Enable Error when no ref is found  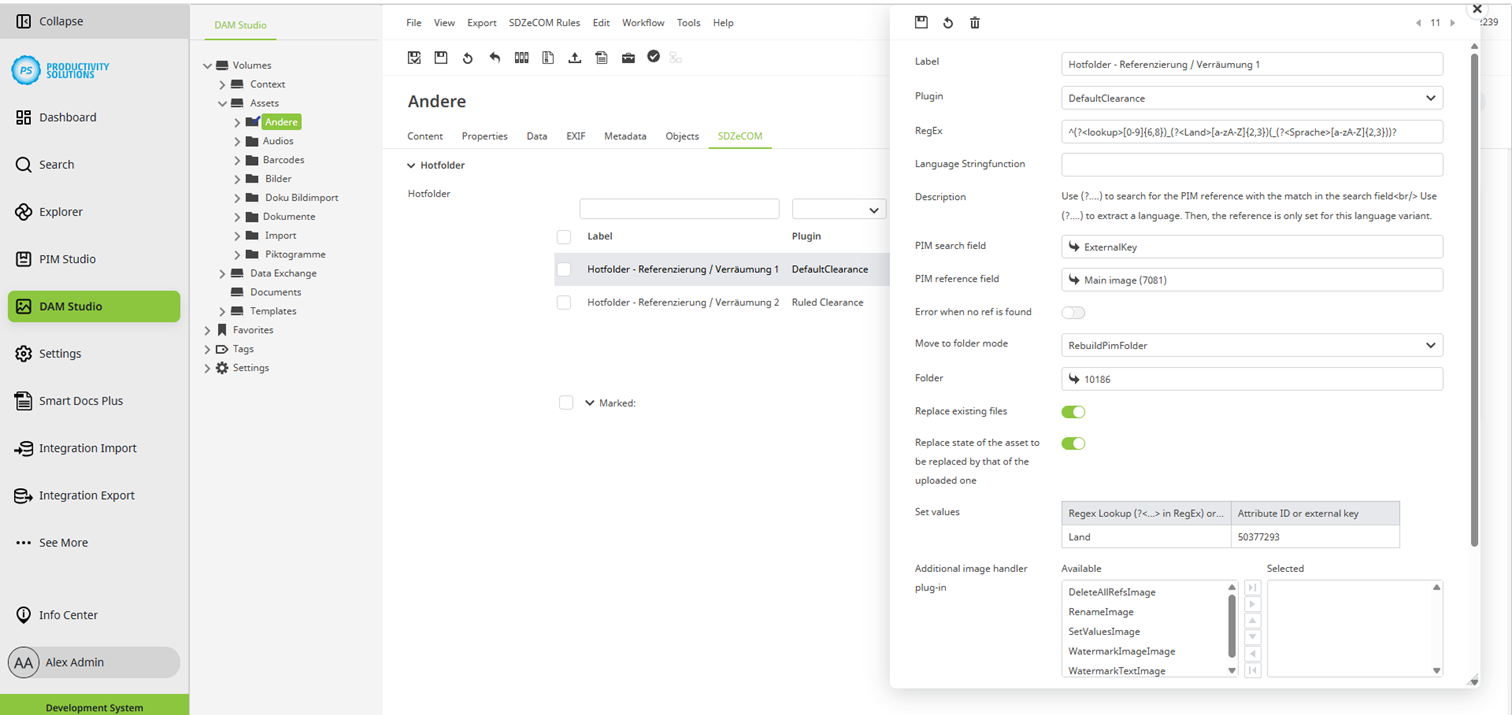[1073, 312]
